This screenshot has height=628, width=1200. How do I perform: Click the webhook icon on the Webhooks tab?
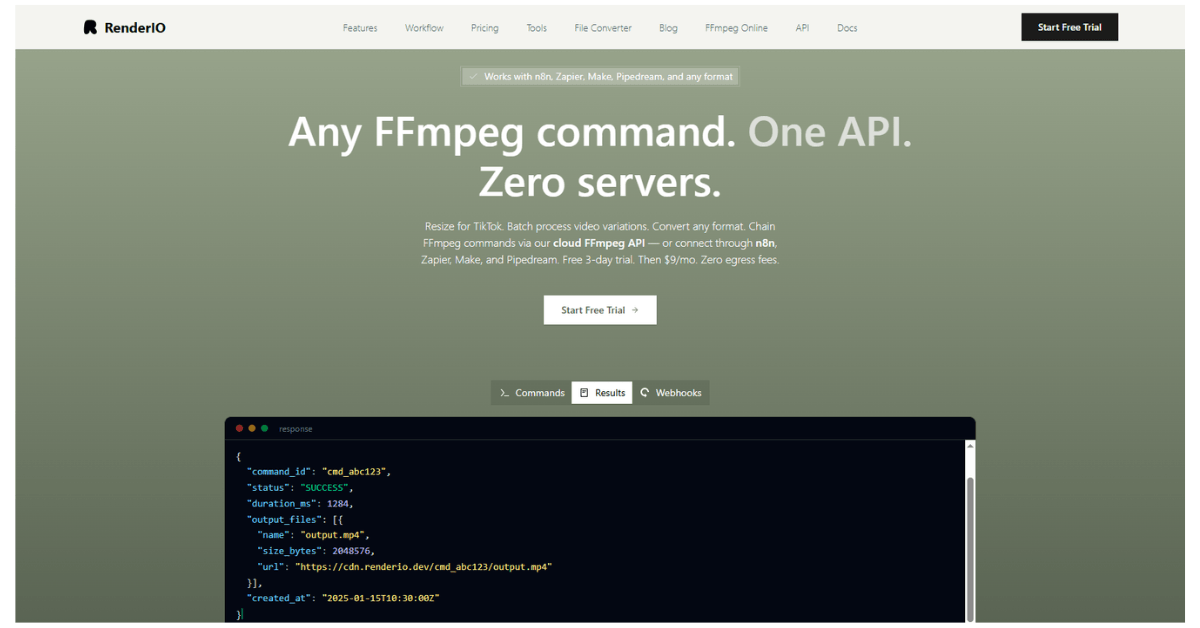tap(645, 393)
